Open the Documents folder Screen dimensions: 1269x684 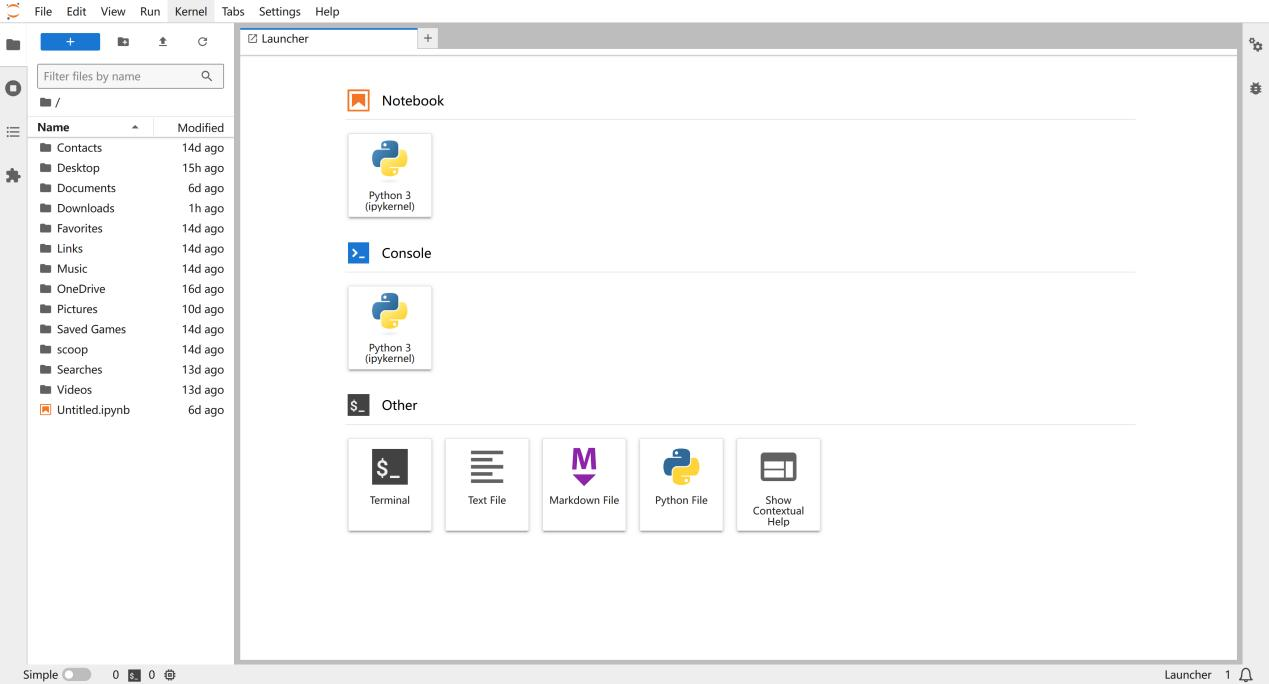(133, 188)
